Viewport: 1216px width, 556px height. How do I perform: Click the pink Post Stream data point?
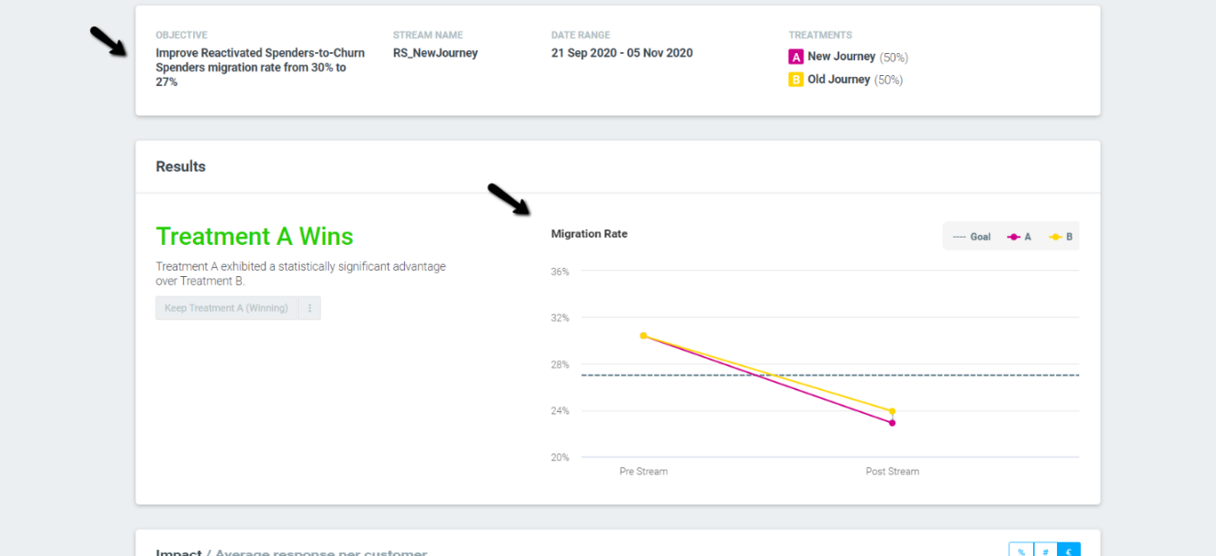point(892,423)
